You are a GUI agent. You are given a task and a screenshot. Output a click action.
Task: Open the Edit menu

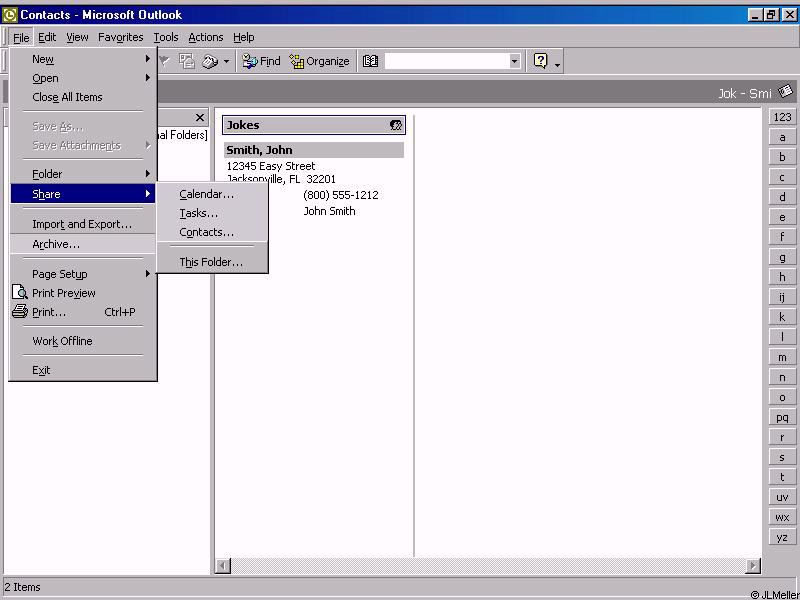point(47,37)
